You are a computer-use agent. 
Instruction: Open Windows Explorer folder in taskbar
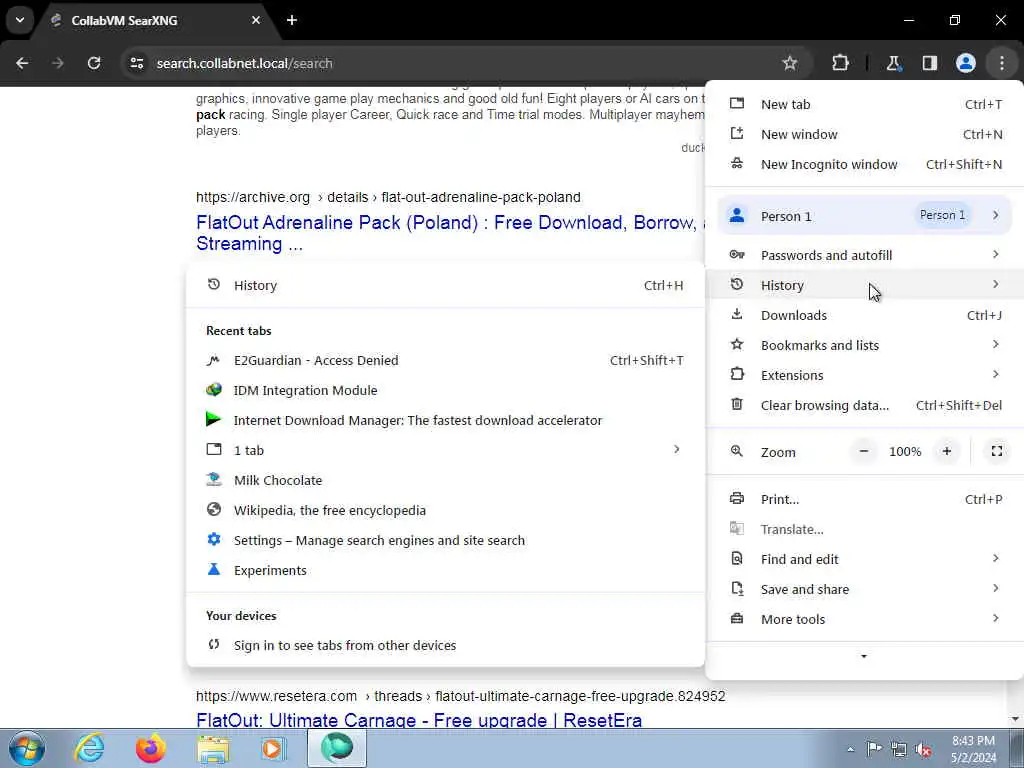coord(214,748)
